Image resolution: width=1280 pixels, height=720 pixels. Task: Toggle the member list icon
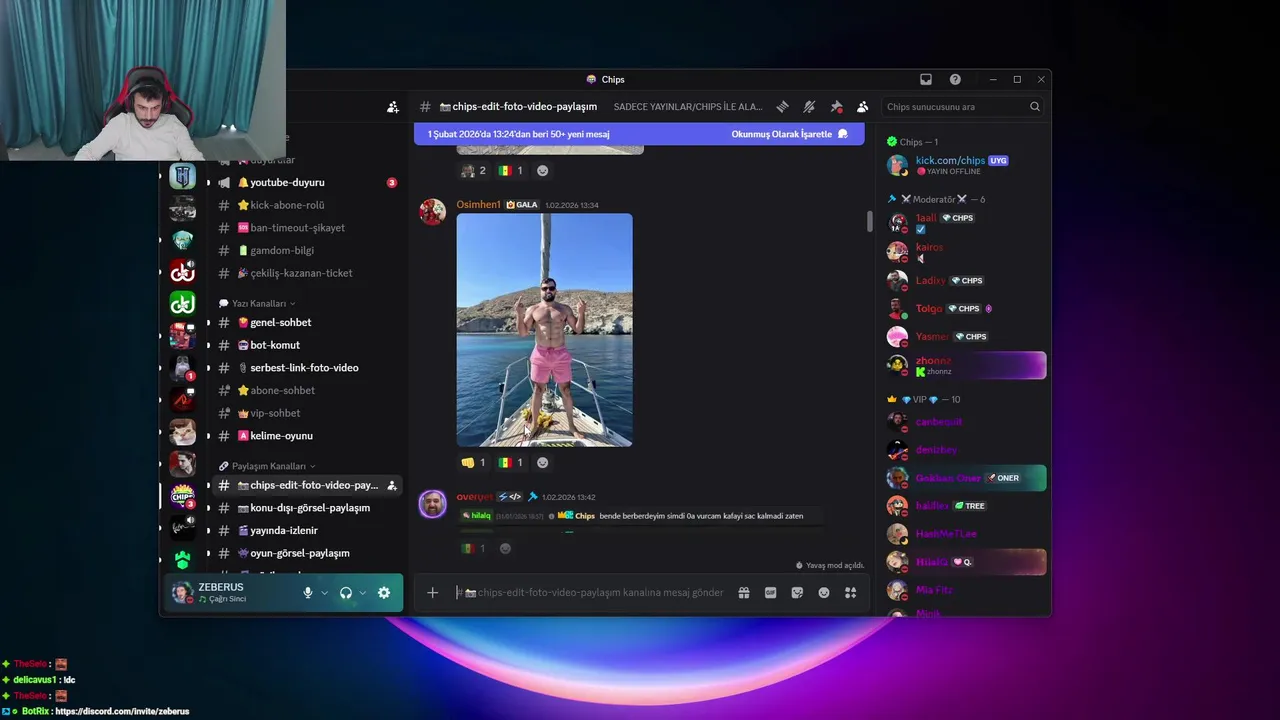click(862, 107)
